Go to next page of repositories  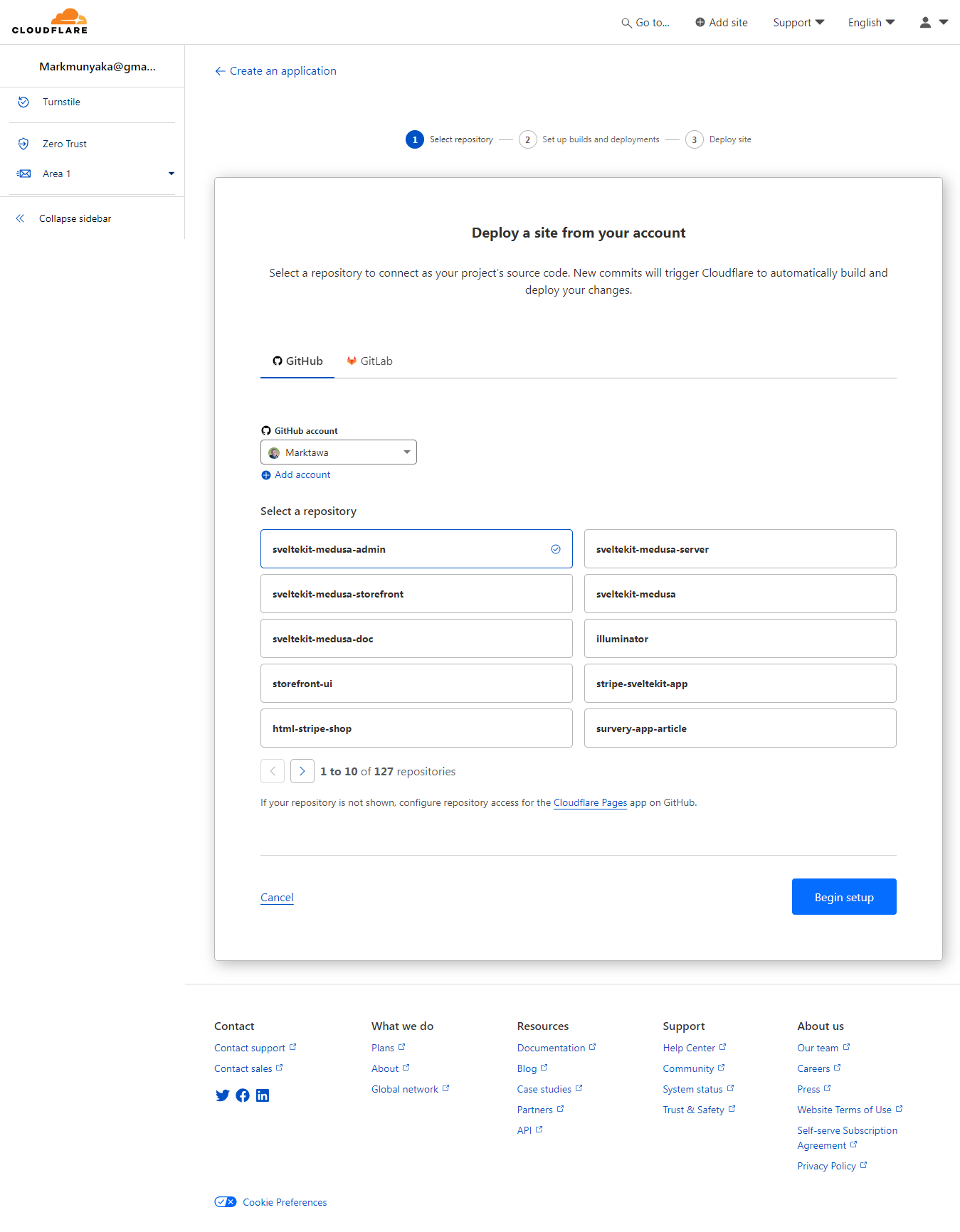tap(302, 771)
